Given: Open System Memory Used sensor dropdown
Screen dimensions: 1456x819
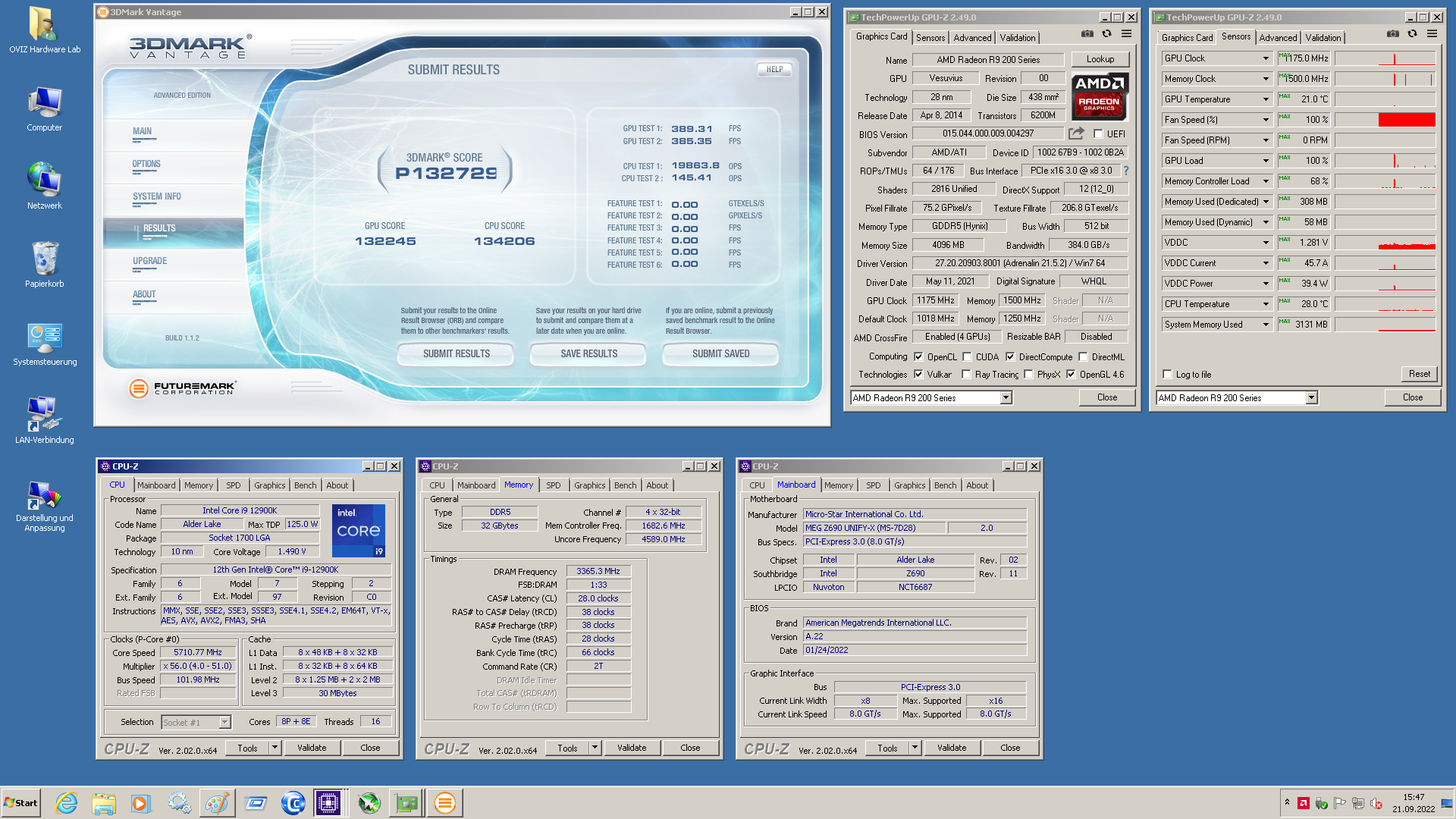Looking at the screenshot, I should (x=1266, y=325).
